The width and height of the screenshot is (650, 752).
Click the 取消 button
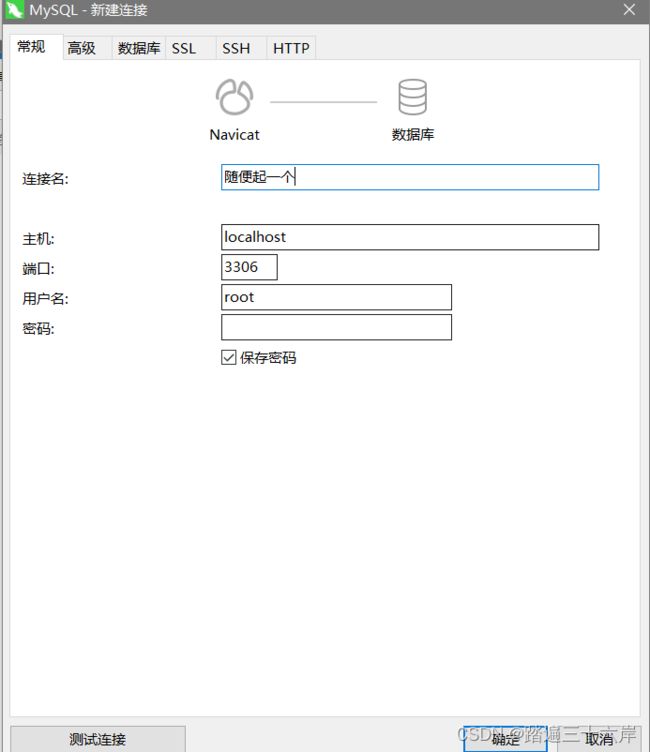(599, 739)
